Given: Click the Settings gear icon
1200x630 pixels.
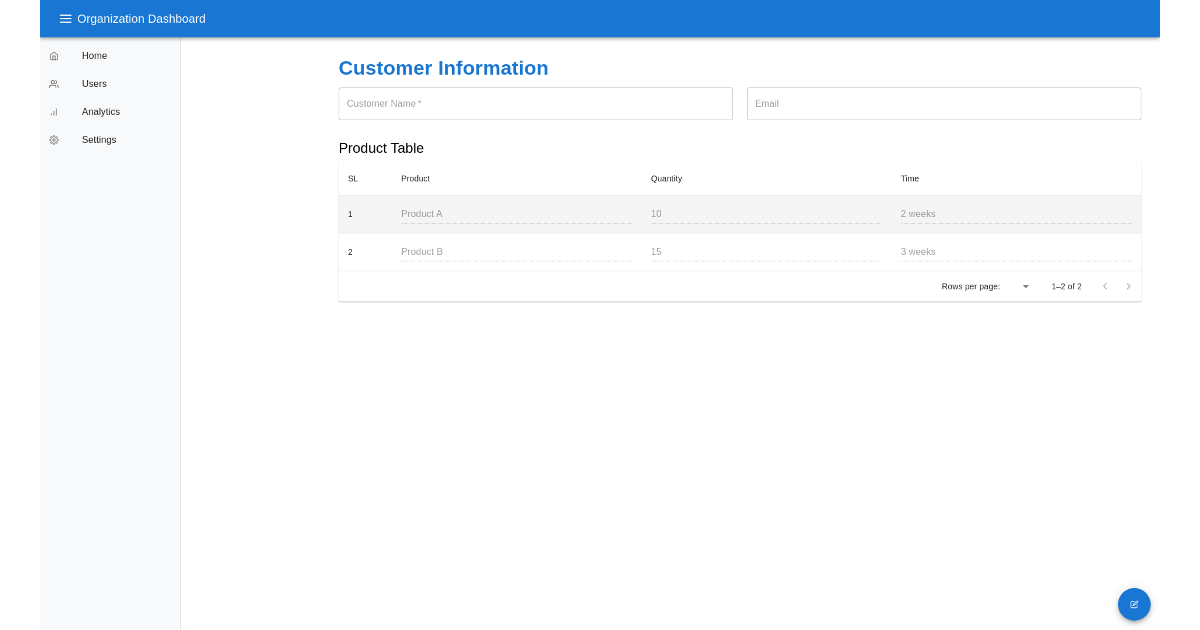Looking at the screenshot, I should pos(54,140).
